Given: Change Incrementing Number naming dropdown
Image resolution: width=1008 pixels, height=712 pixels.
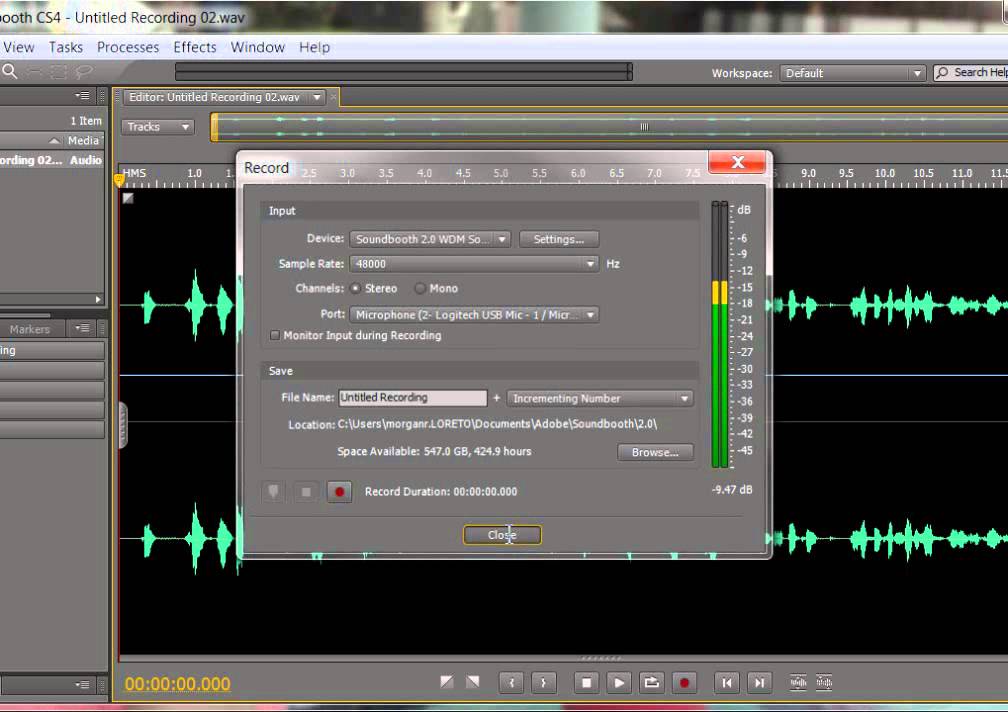Looking at the screenshot, I should [685, 398].
